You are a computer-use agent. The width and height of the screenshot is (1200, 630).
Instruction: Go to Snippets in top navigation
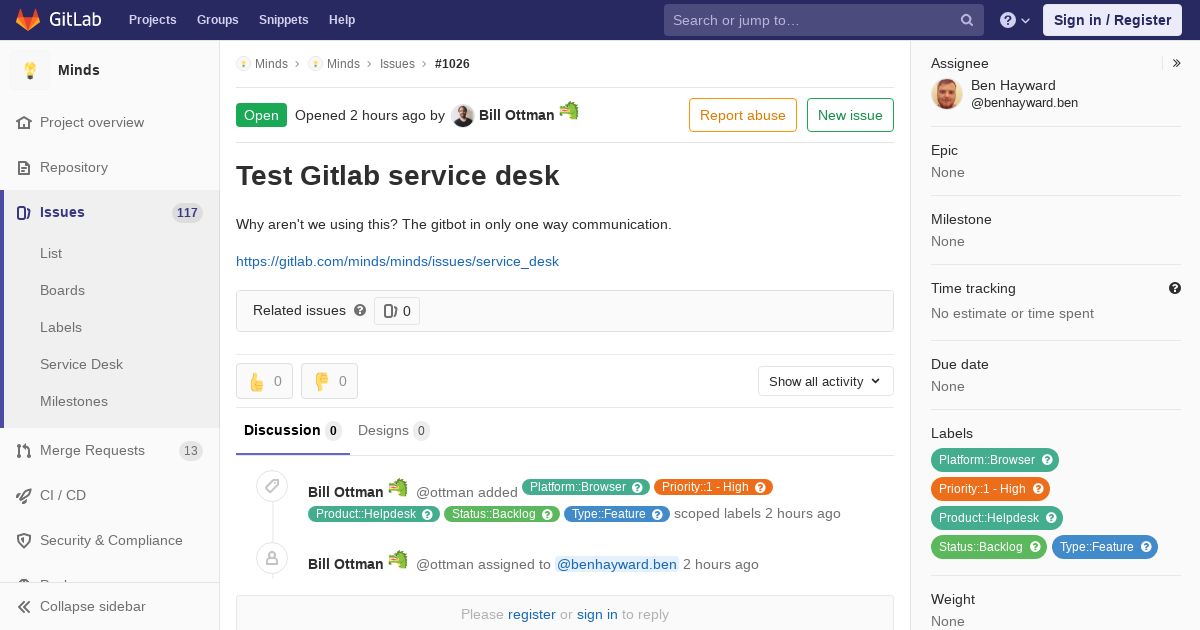point(283,19)
